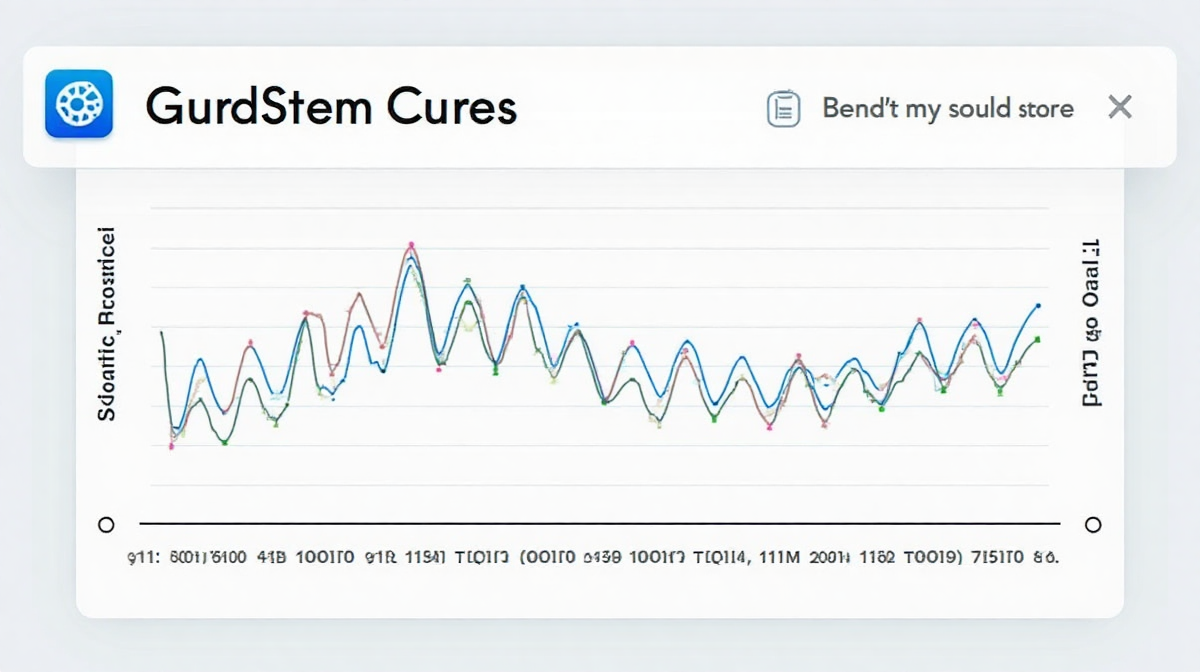Viewport: 1200px width, 672px height.
Task: Grab the left circle handle of the axis
Action: (x=106, y=524)
